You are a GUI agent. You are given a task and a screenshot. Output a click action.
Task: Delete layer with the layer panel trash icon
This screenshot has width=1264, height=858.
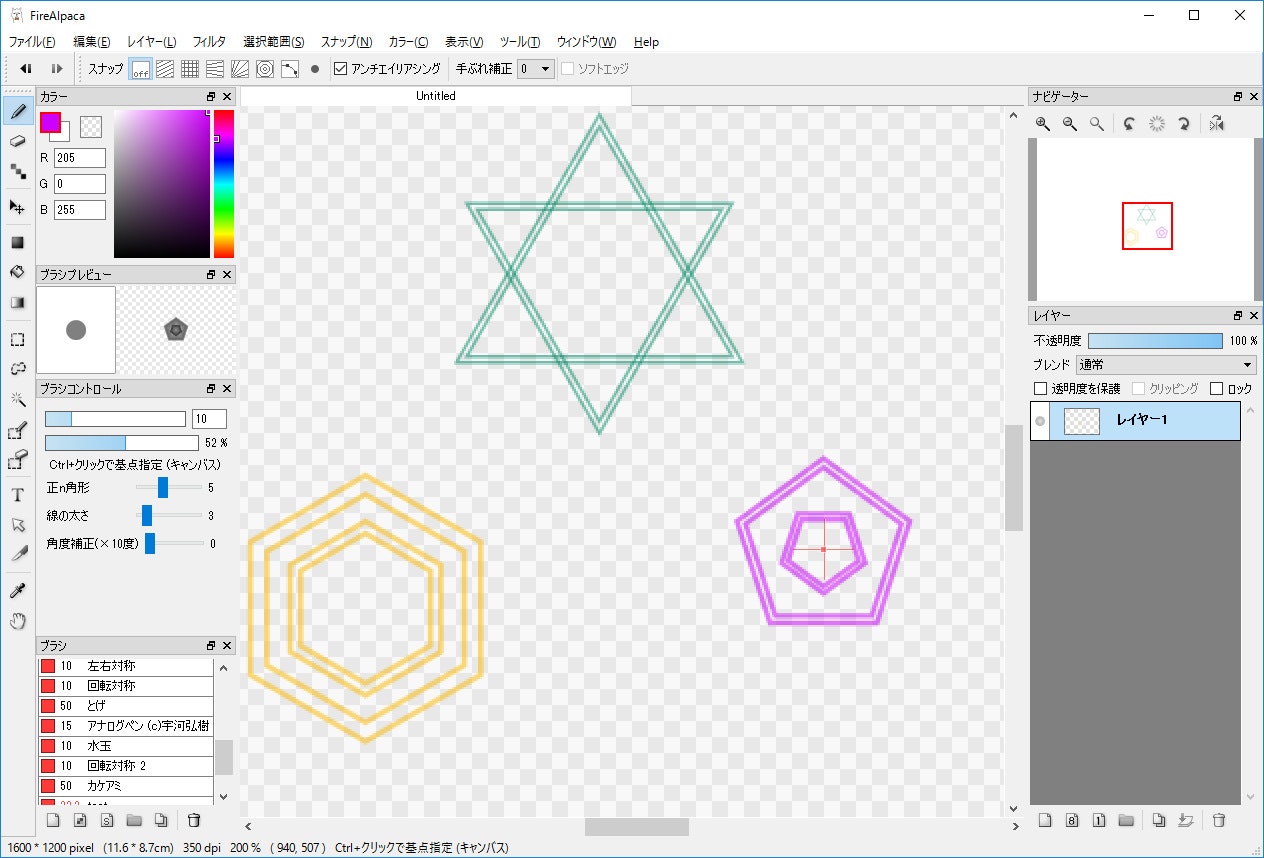point(1218,821)
